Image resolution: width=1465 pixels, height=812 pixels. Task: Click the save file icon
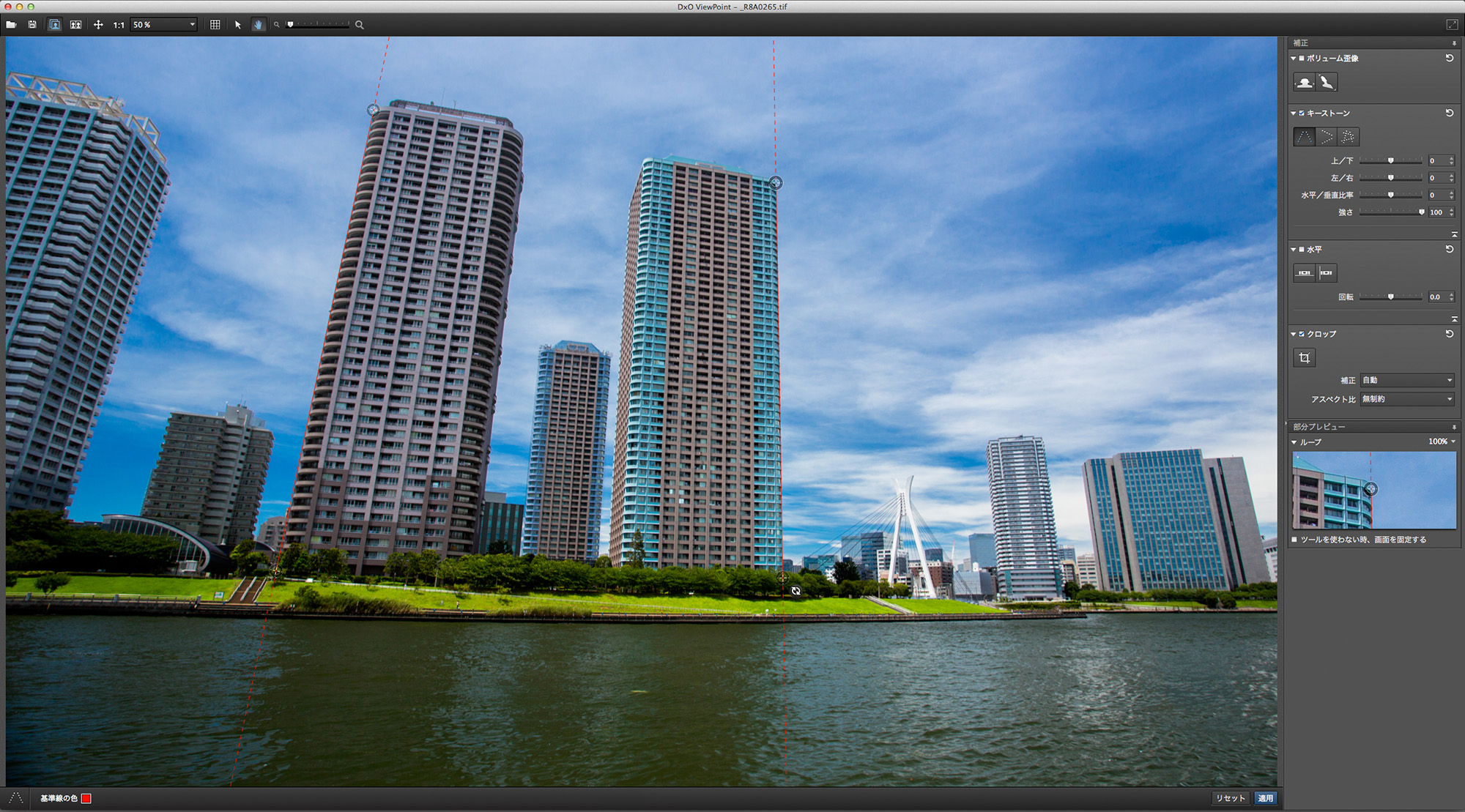[x=32, y=24]
